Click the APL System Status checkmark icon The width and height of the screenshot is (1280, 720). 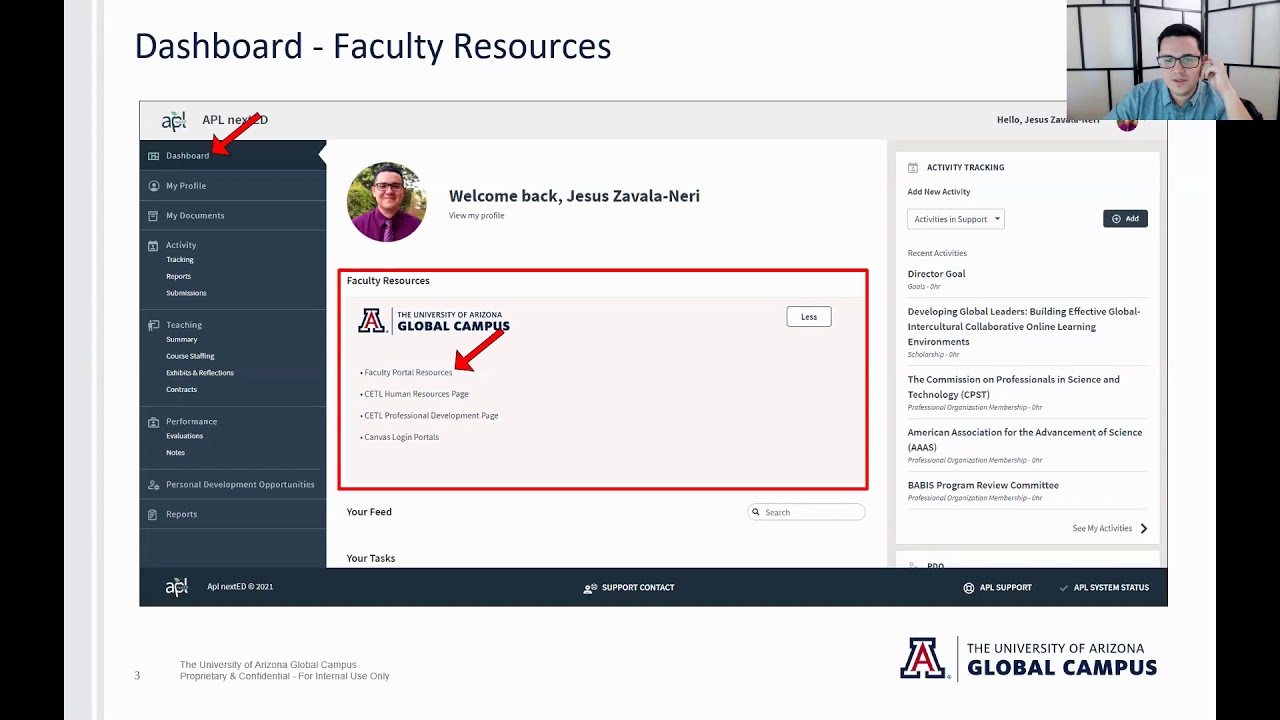click(x=1064, y=588)
